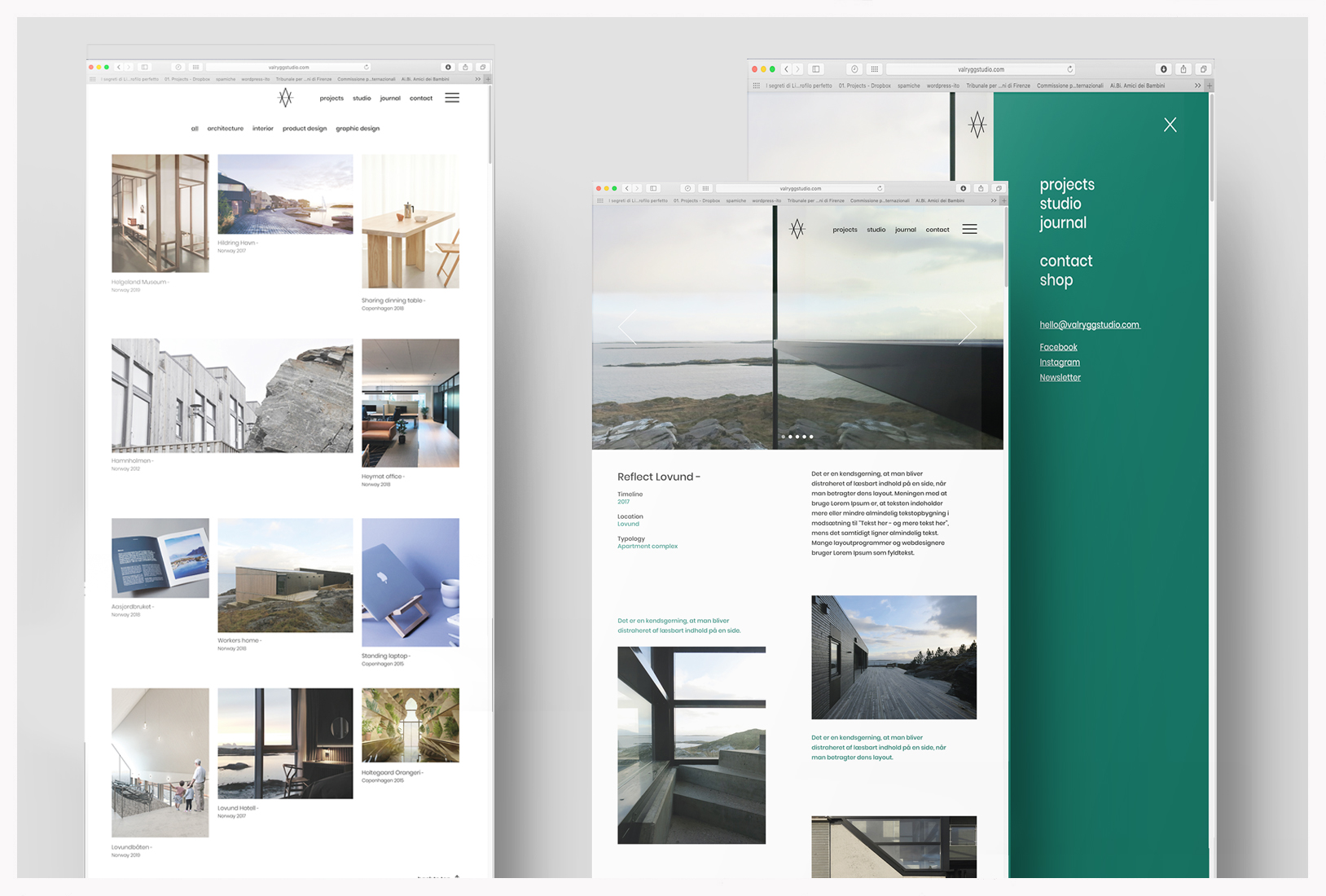
Task: Click 'projects' in green overlay menu
Action: 1067,185
